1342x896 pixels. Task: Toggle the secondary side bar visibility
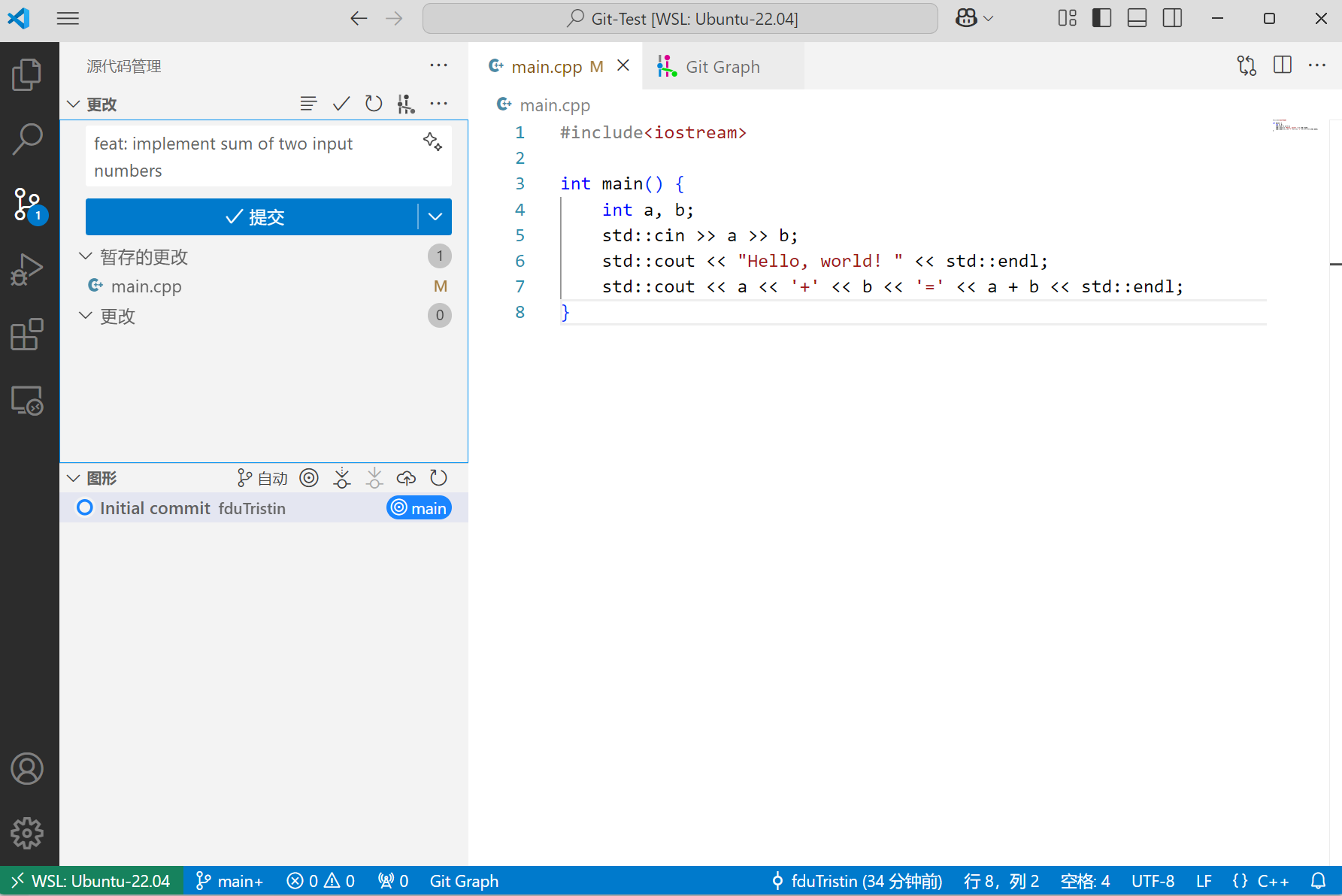pos(1172,18)
